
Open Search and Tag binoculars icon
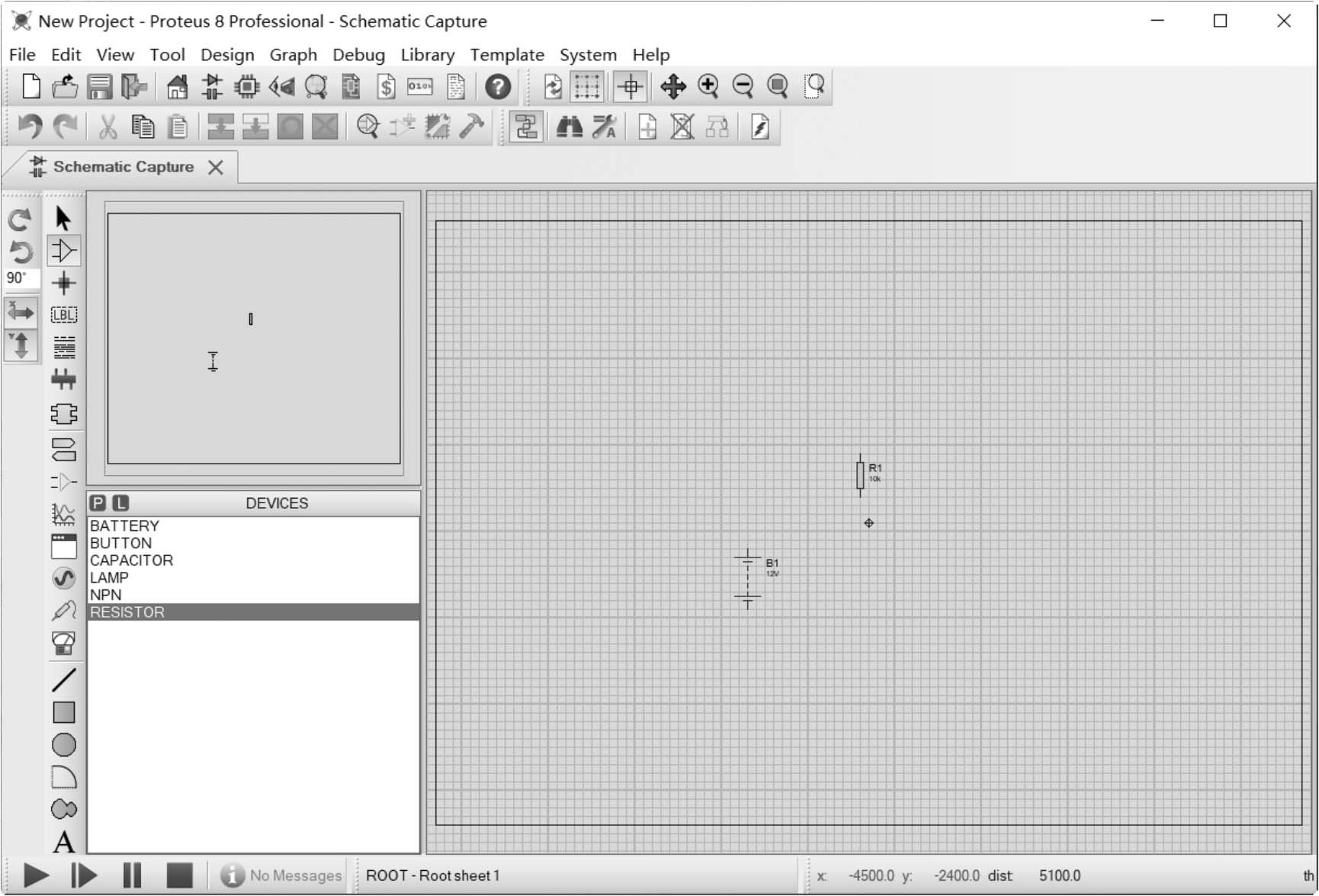(570, 127)
